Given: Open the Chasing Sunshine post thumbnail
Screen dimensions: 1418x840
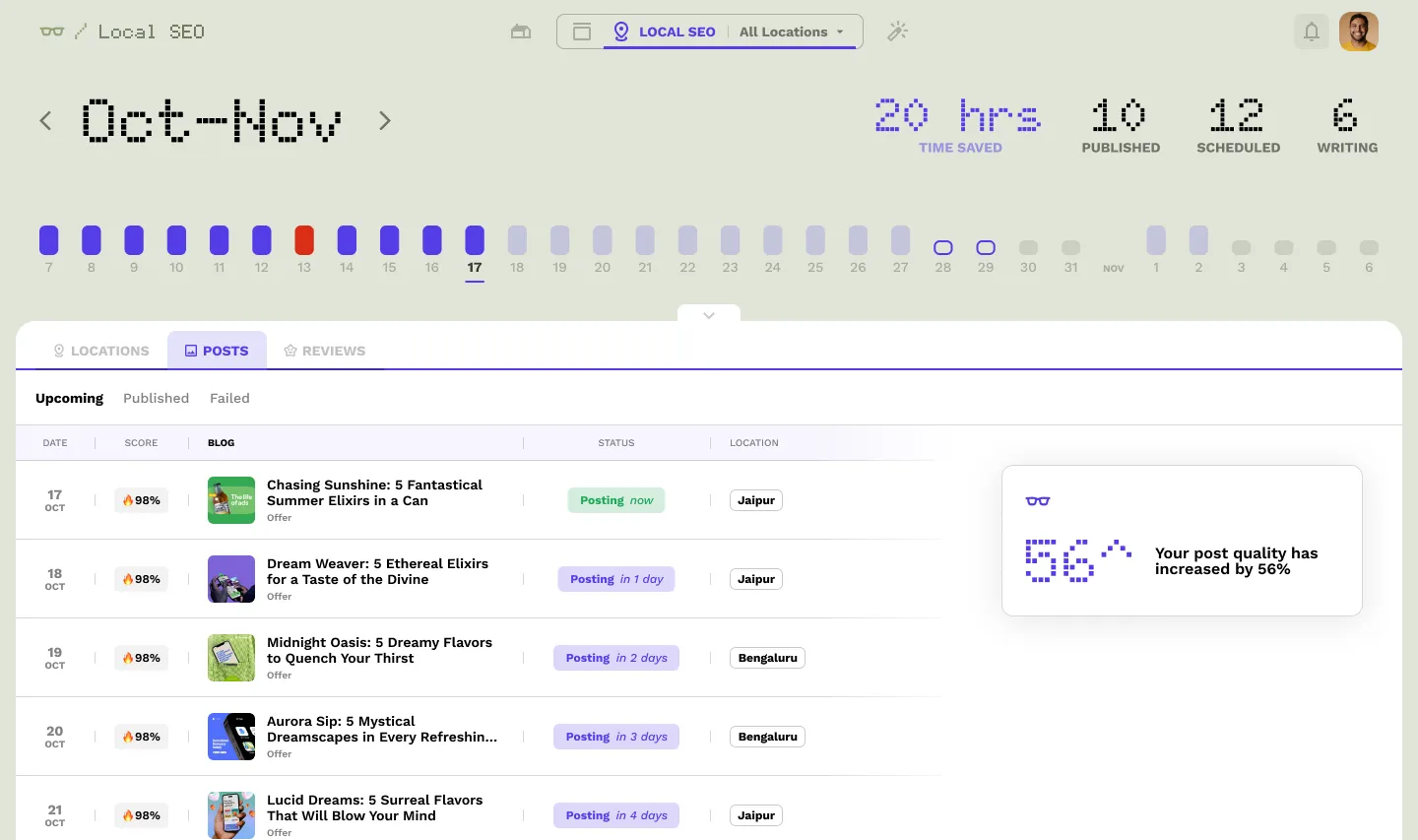Looking at the screenshot, I should [231, 500].
